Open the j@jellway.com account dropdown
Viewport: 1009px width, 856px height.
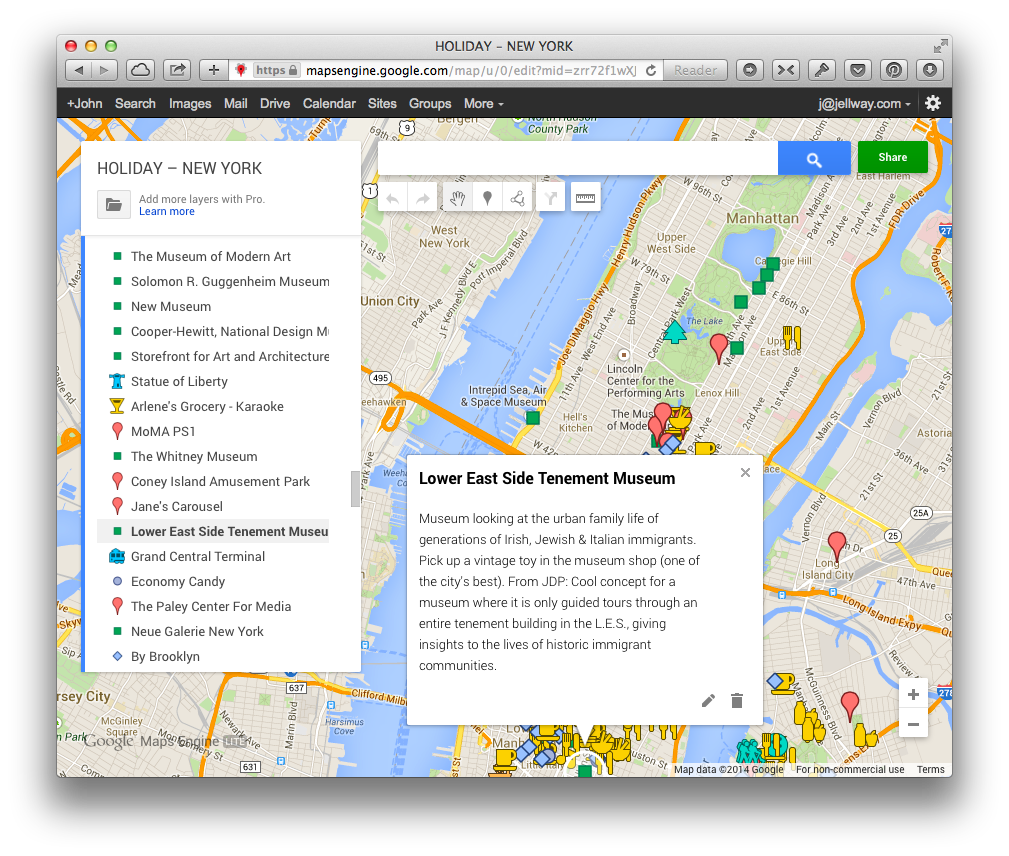(864, 104)
